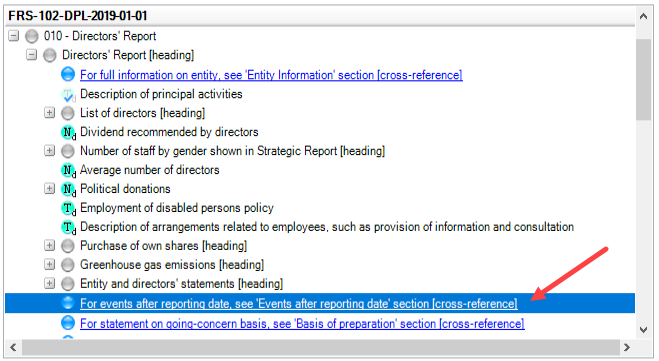659x361 pixels.
Task: Click blue cross-reference icon beside Entity Information link
Action: point(68,74)
